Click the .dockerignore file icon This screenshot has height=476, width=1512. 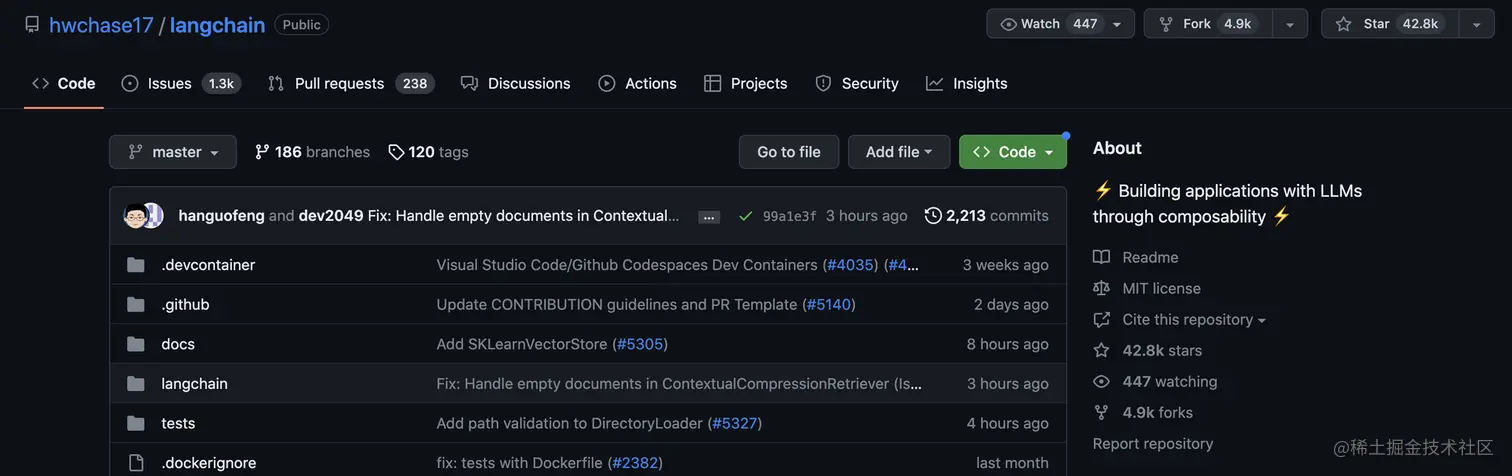point(136,463)
